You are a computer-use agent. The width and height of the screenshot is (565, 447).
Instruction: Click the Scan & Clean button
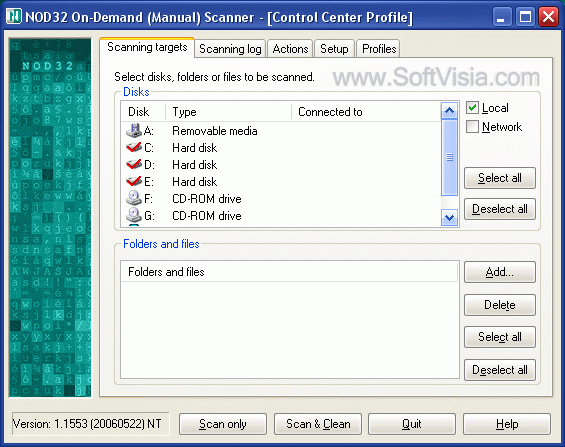(318, 424)
